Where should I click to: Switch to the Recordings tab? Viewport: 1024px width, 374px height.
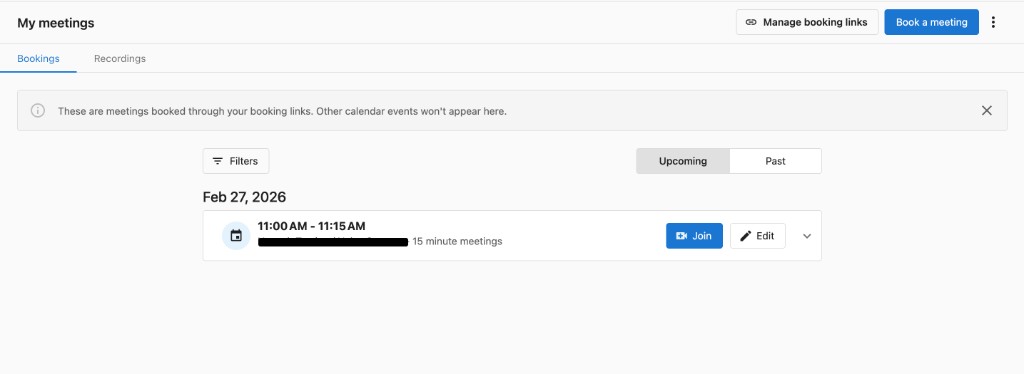coord(120,59)
